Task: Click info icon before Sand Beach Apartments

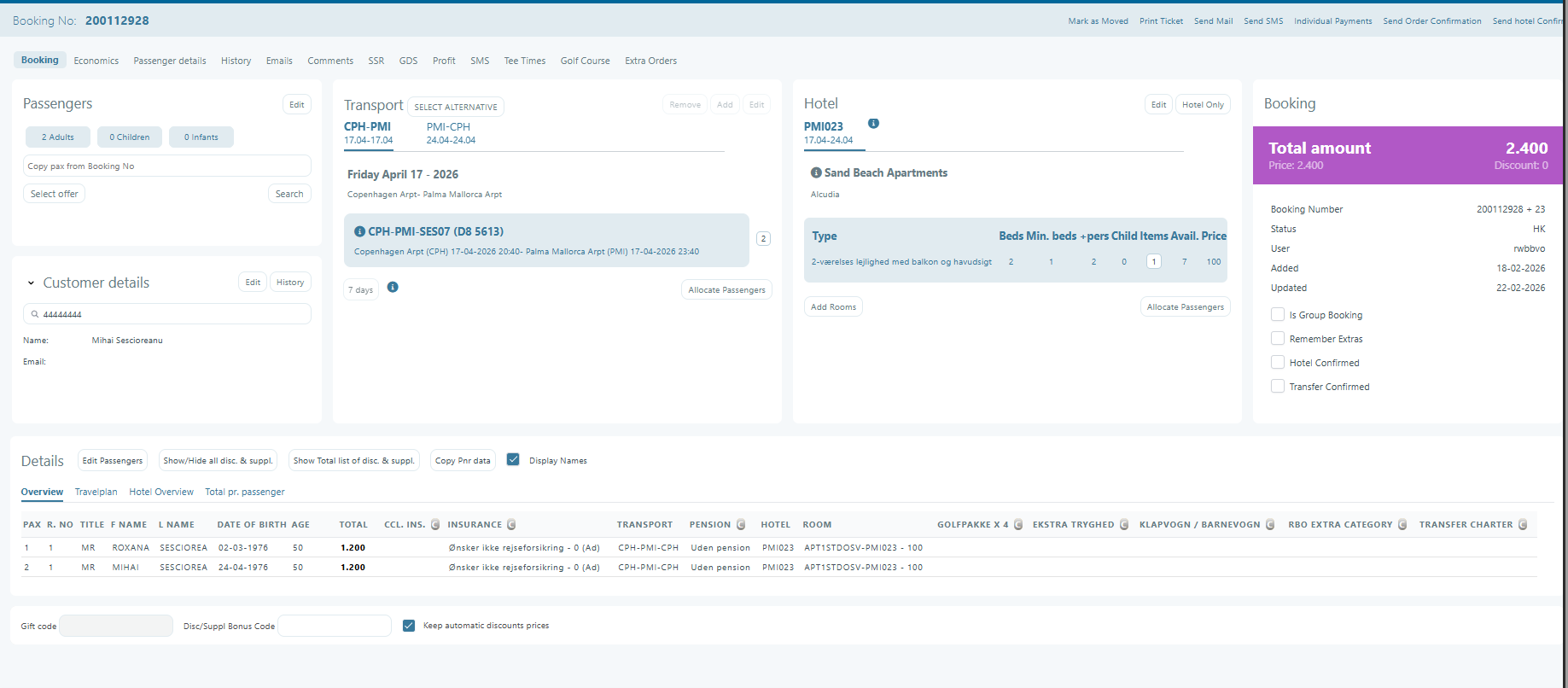Action: click(x=816, y=172)
